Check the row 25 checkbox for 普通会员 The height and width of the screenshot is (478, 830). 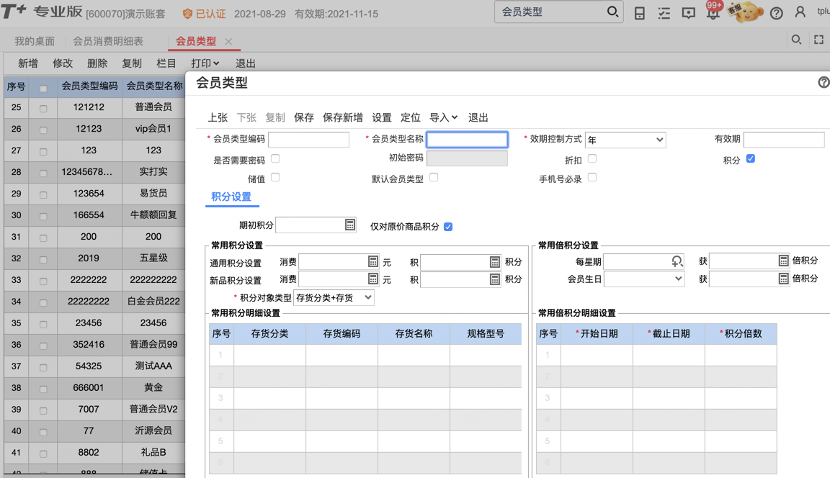click(43, 109)
